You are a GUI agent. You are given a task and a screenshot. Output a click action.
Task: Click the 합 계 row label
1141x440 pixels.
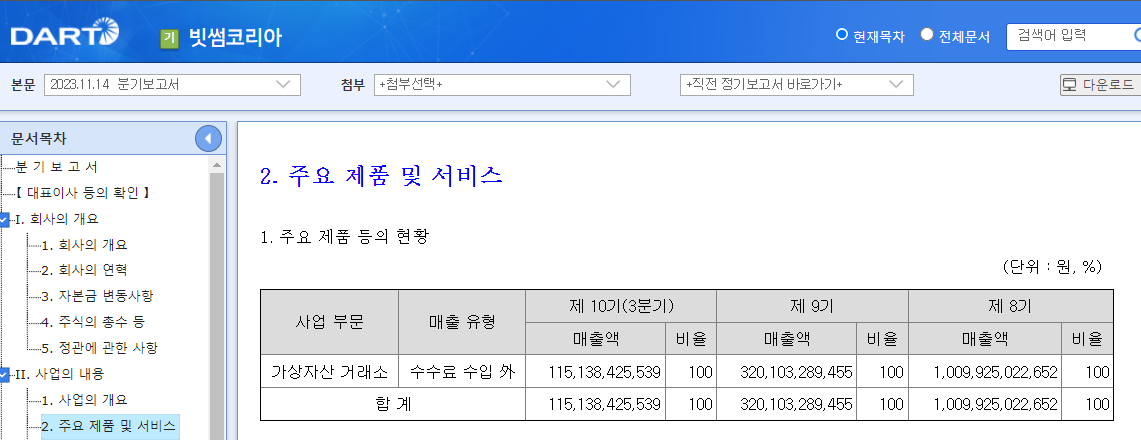(393, 404)
